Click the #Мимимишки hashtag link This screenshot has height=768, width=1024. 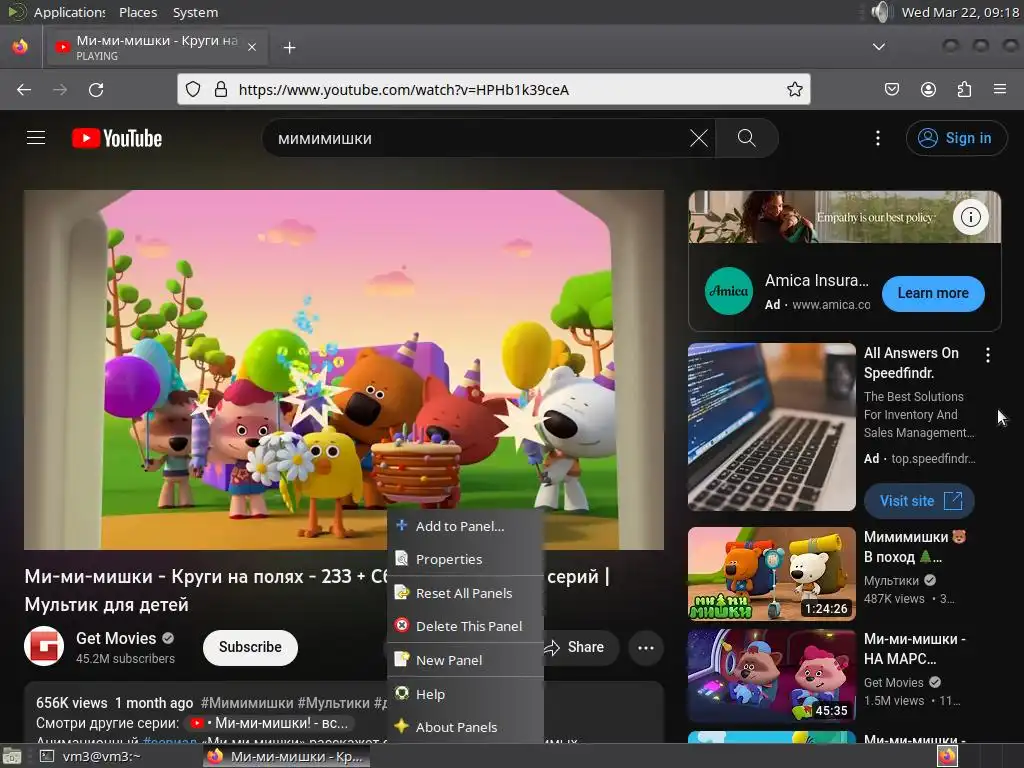tap(247, 703)
